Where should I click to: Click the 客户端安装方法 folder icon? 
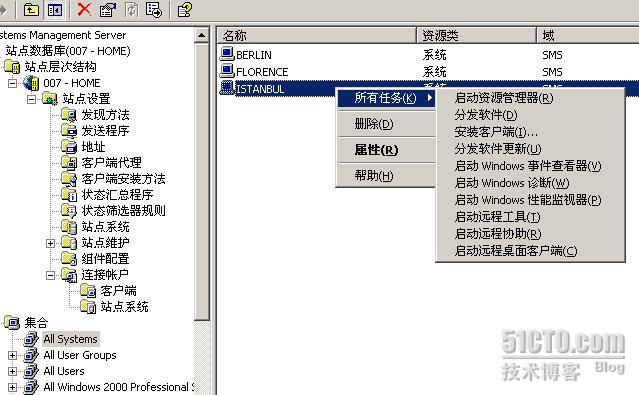[x=69, y=179]
